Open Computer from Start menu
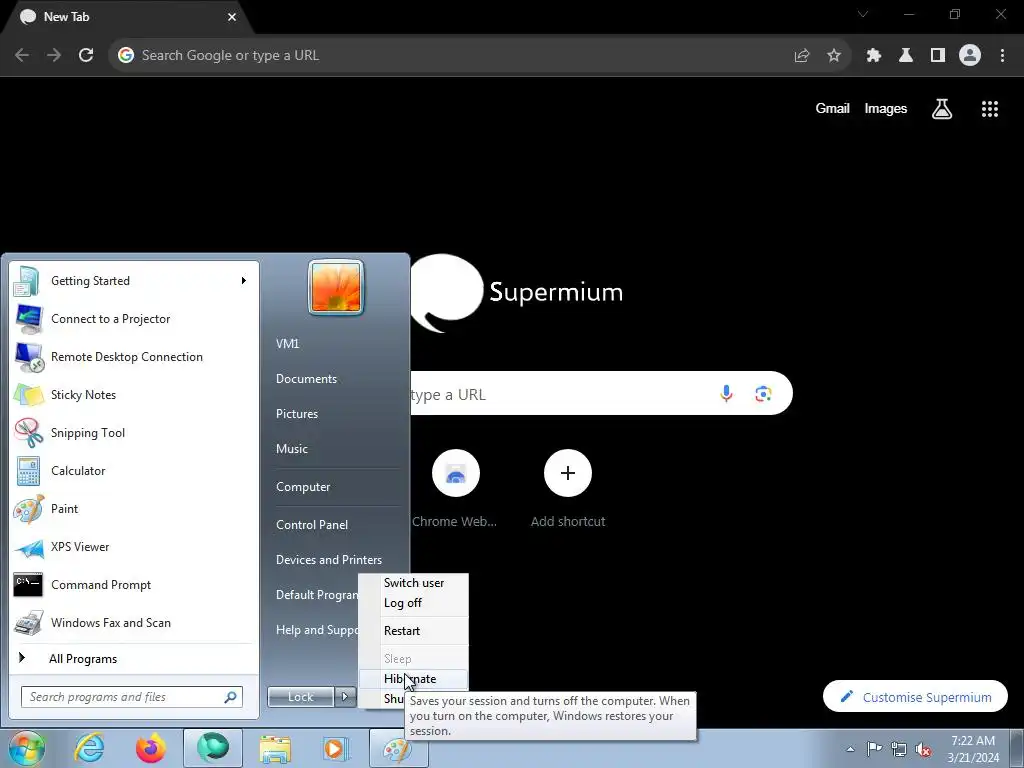Screen dimensions: 1024x768 tap(303, 487)
